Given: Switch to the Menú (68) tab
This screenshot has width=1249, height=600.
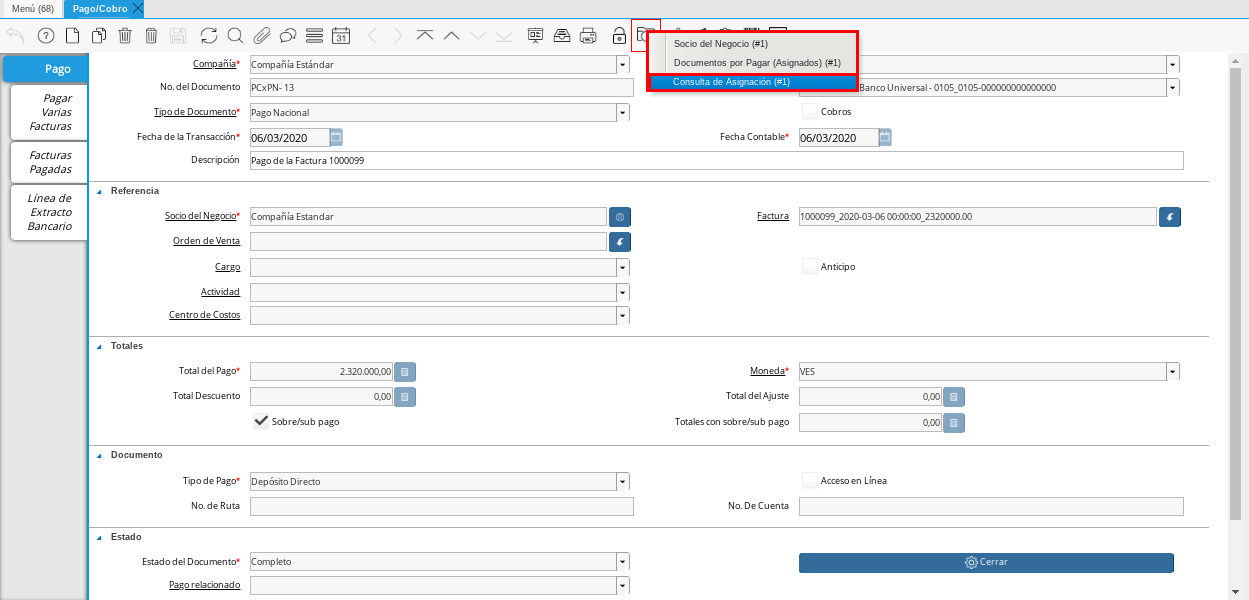Looking at the screenshot, I should point(33,9).
